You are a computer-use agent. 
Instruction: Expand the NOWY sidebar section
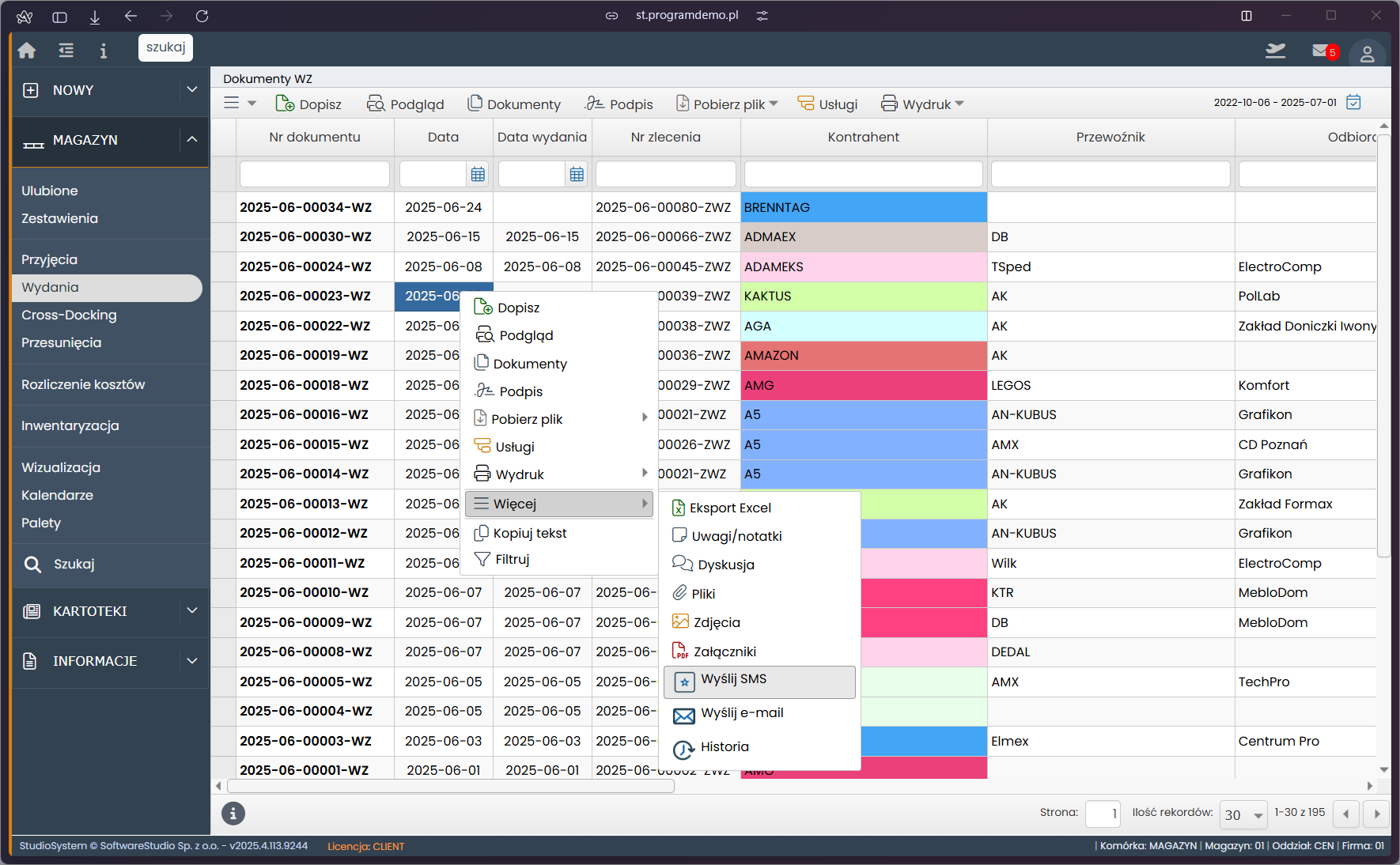(x=191, y=90)
